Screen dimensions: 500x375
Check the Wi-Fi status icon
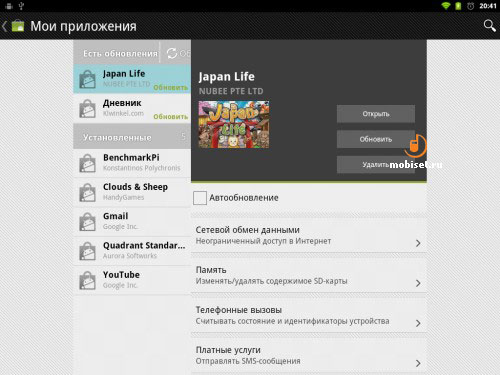point(446,6)
